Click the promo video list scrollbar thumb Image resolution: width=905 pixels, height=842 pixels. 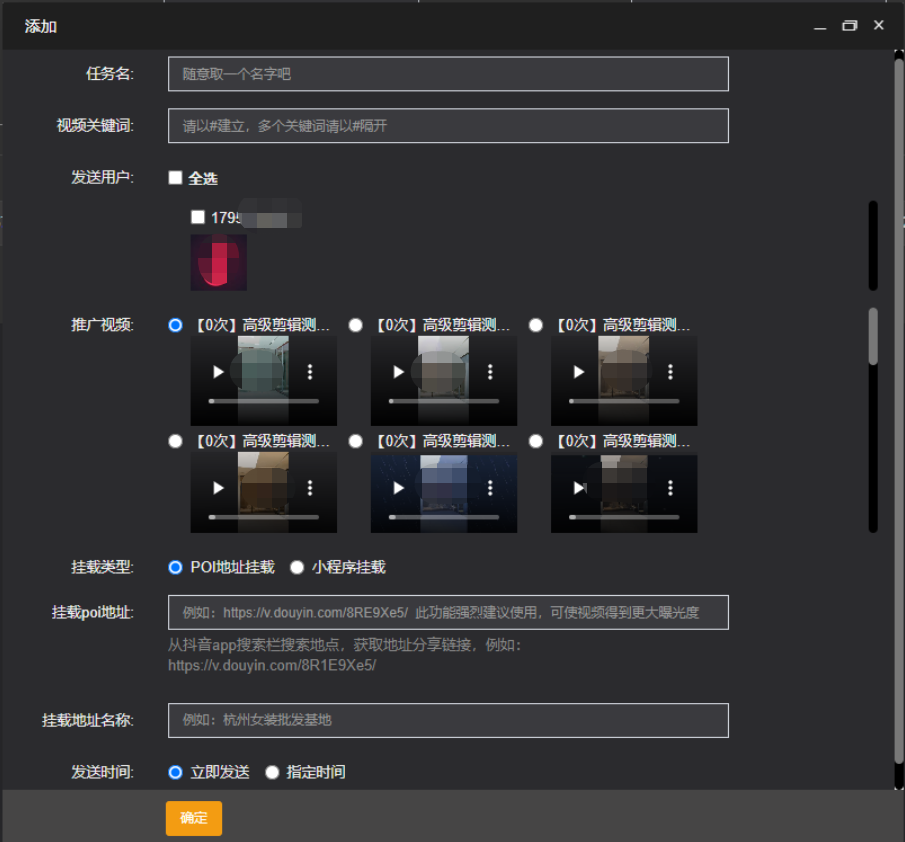(x=873, y=336)
